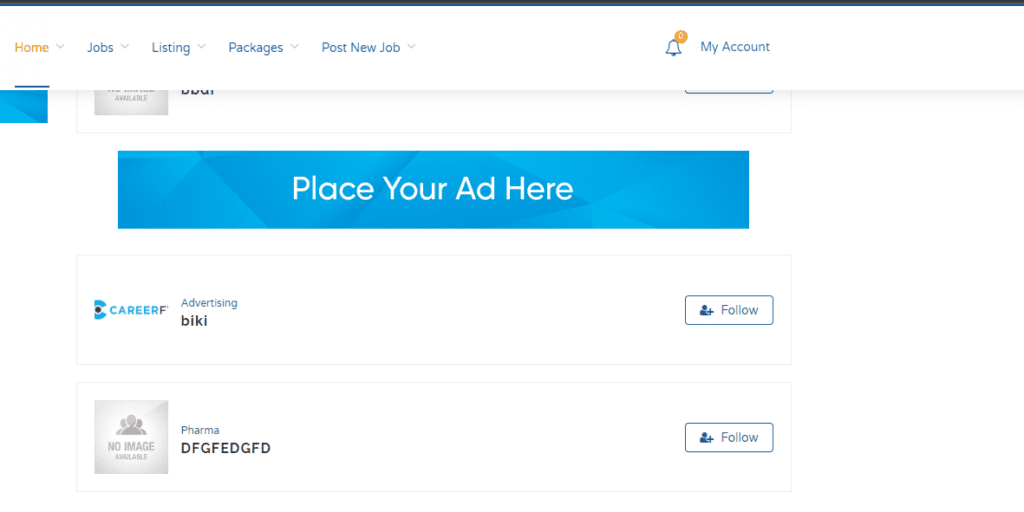
Task: Open the Packages dropdown arrow
Action: pos(294,47)
